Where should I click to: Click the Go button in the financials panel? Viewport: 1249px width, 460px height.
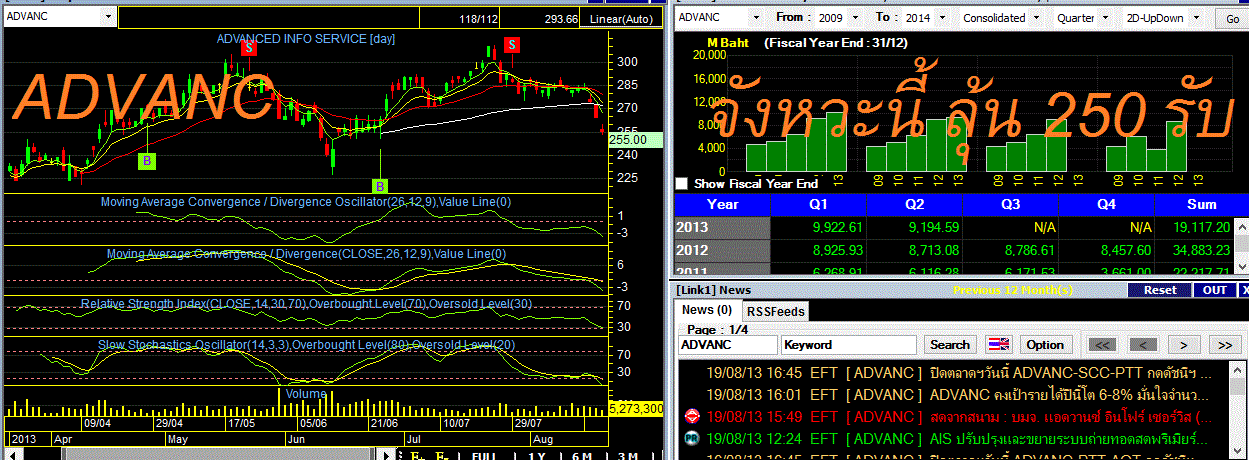(1230, 18)
